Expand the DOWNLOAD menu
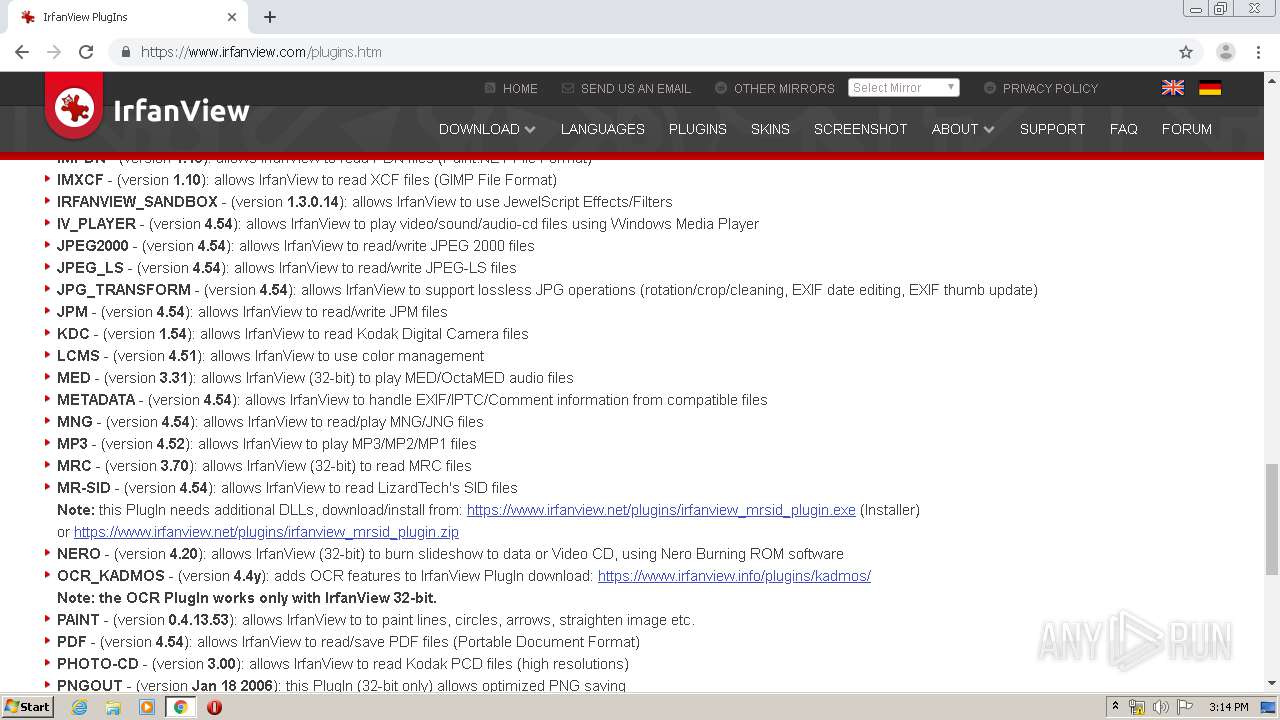The image size is (1280, 720). [487, 129]
